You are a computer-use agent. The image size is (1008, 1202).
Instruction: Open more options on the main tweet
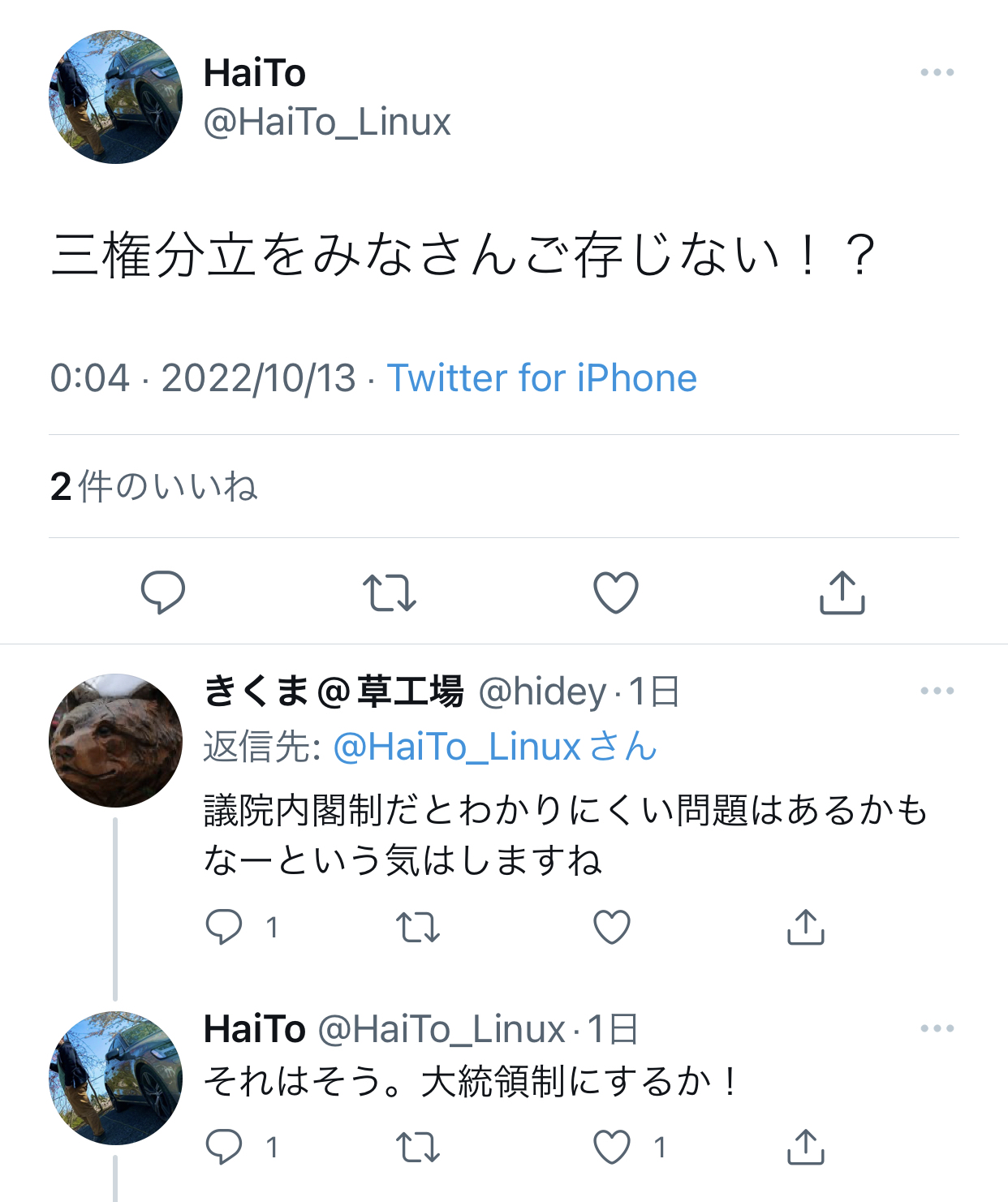tap(937, 72)
